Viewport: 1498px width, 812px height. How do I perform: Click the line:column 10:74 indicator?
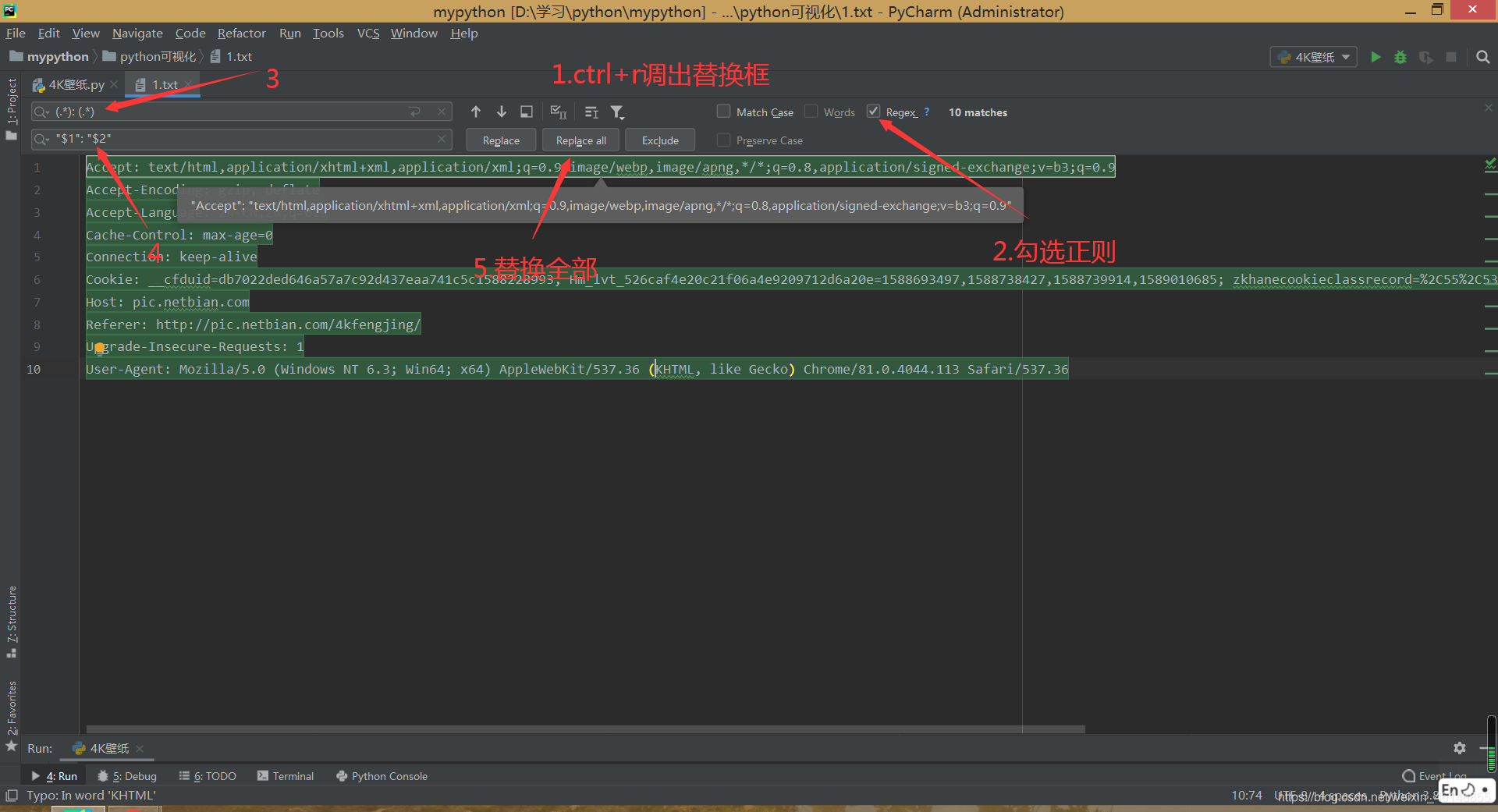pos(1247,796)
